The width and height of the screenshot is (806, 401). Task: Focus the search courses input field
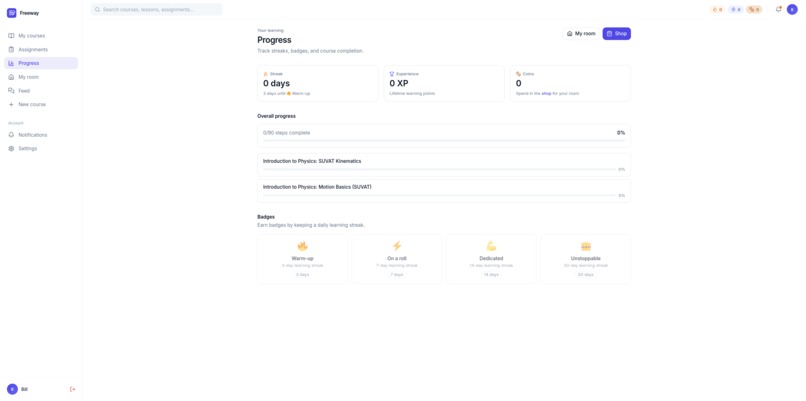click(x=157, y=9)
